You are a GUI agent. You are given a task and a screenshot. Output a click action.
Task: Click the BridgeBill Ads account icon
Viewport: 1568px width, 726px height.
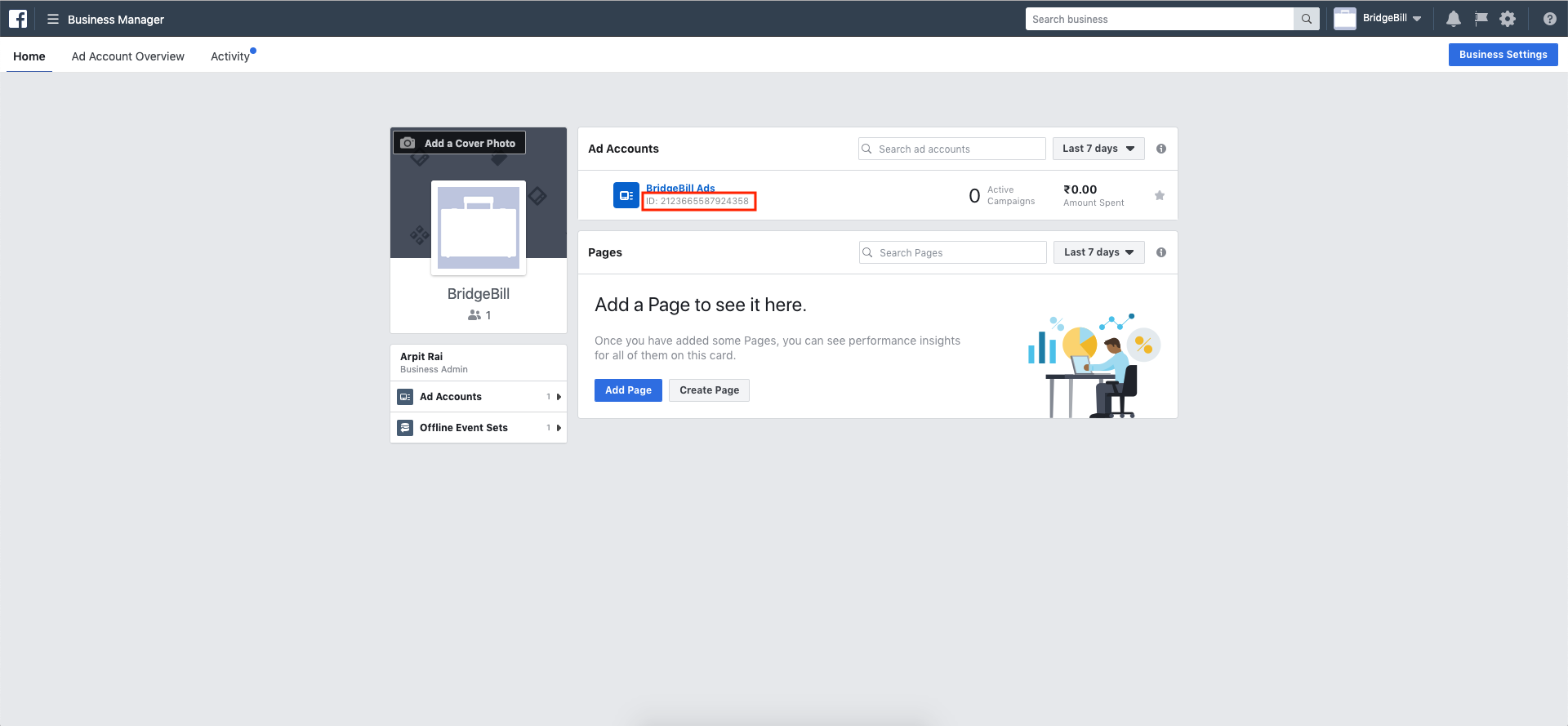626,195
